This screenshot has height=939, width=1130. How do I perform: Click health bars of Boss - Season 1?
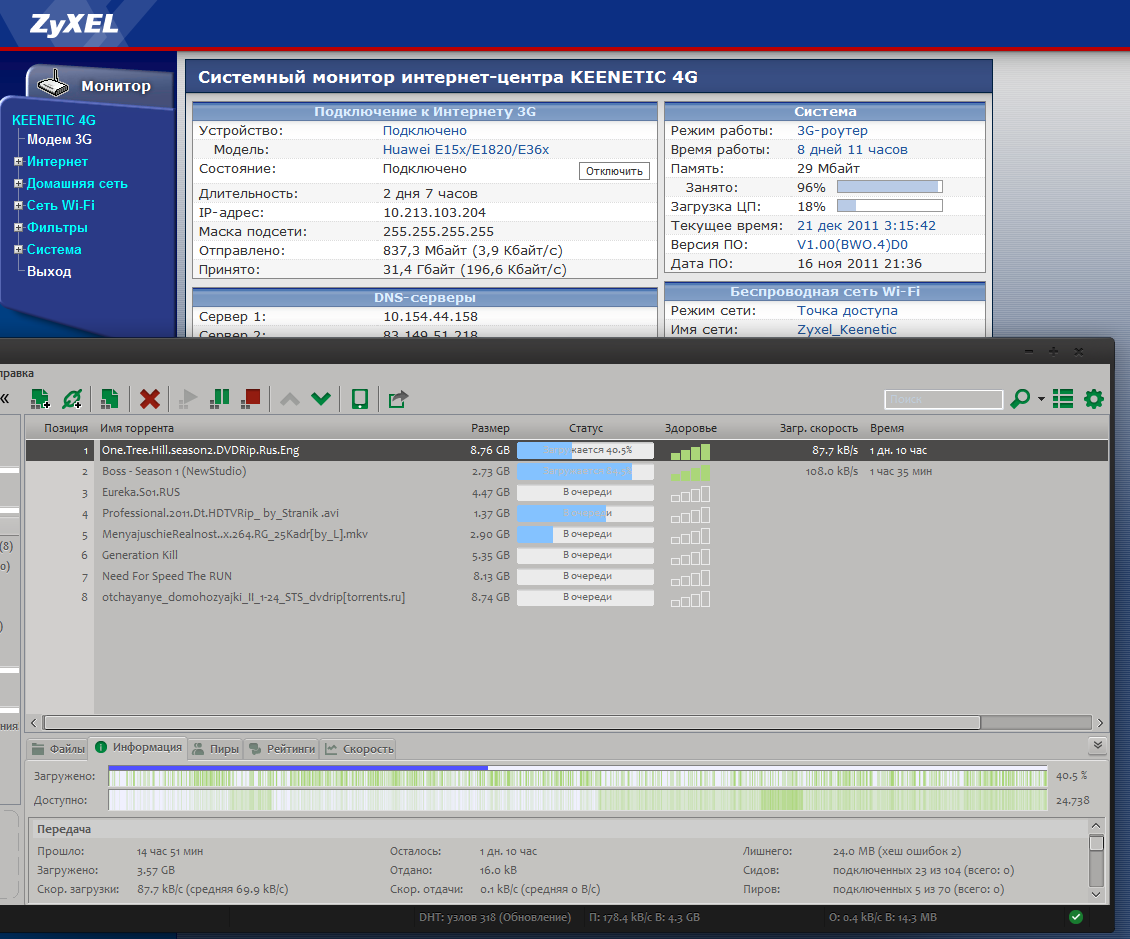(x=690, y=473)
